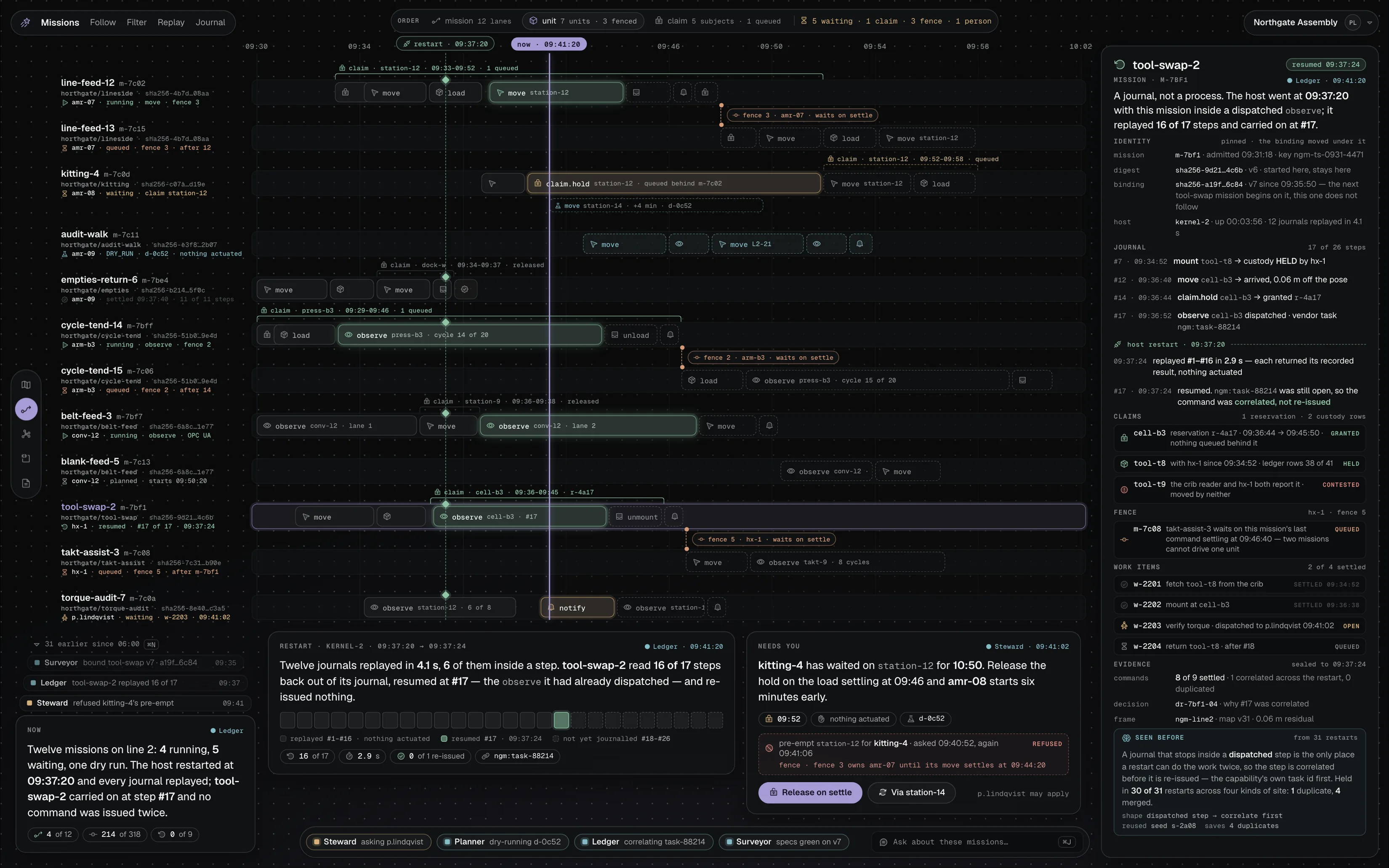The width and height of the screenshot is (1389, 868).
Task: Open the Follow tab
Action: pos(103,22)
